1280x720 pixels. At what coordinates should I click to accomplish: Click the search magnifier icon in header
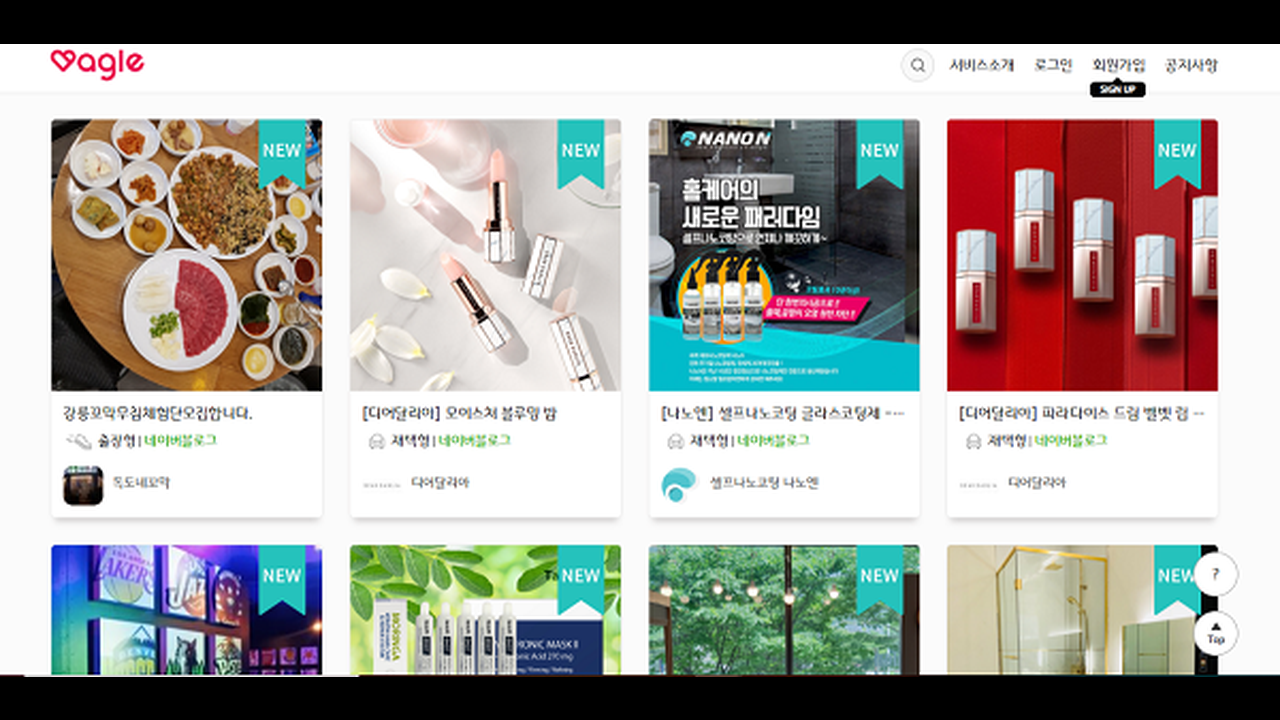click(917, 66)
